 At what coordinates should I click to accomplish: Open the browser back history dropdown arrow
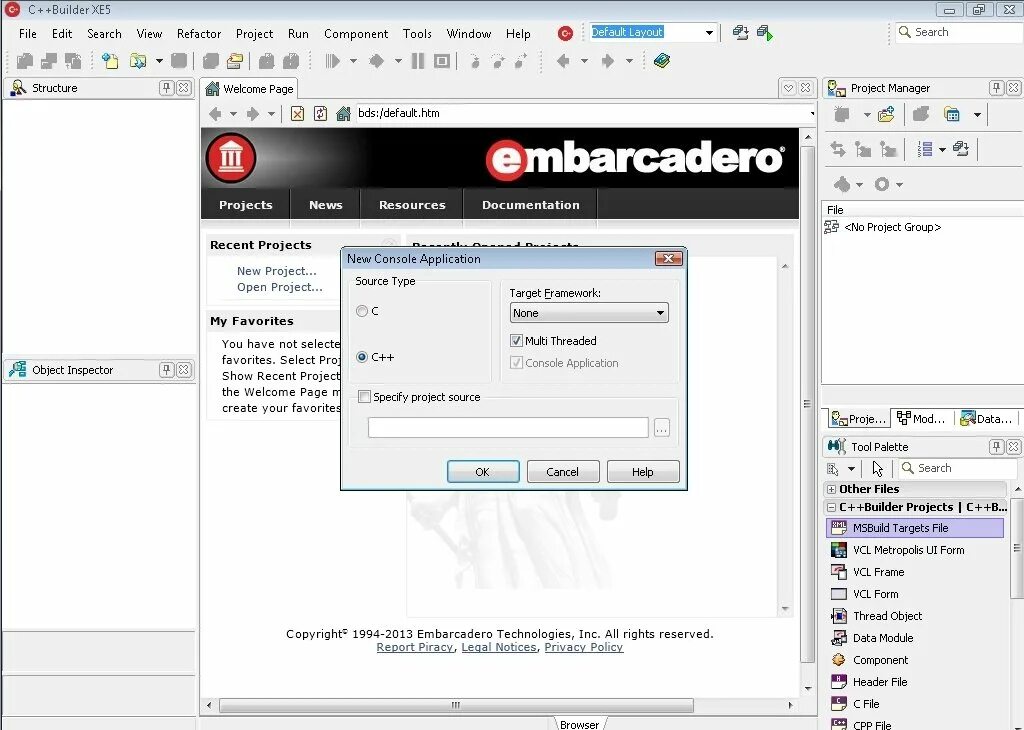tap(233, 114)
